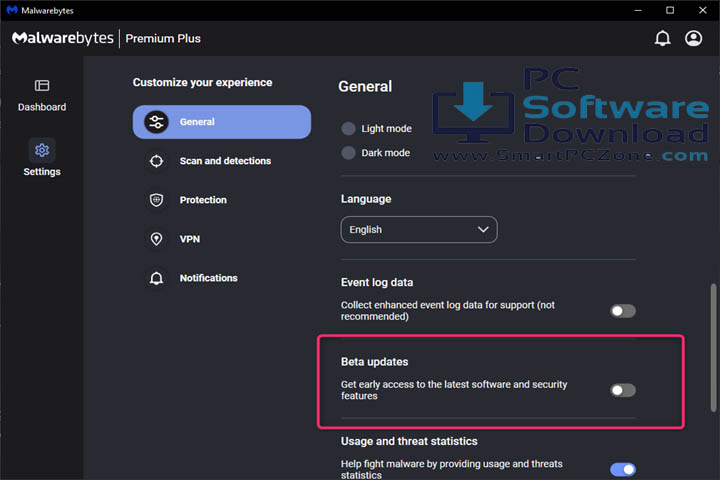
Task: Open the user account profile icon
Action: coord(693,38)
